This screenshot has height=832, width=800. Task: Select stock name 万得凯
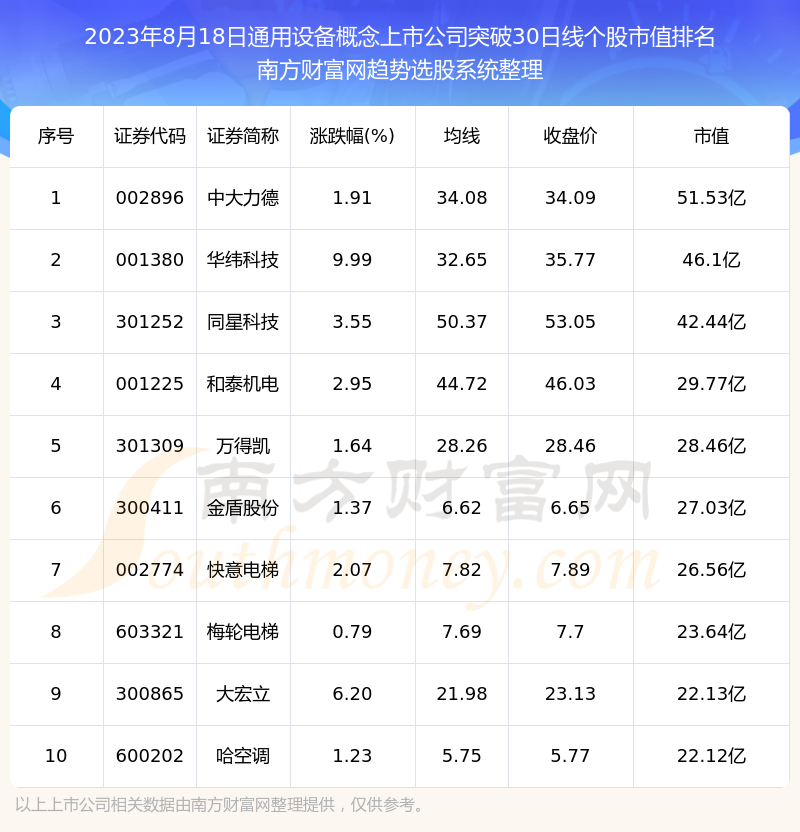tap(243, 446)
